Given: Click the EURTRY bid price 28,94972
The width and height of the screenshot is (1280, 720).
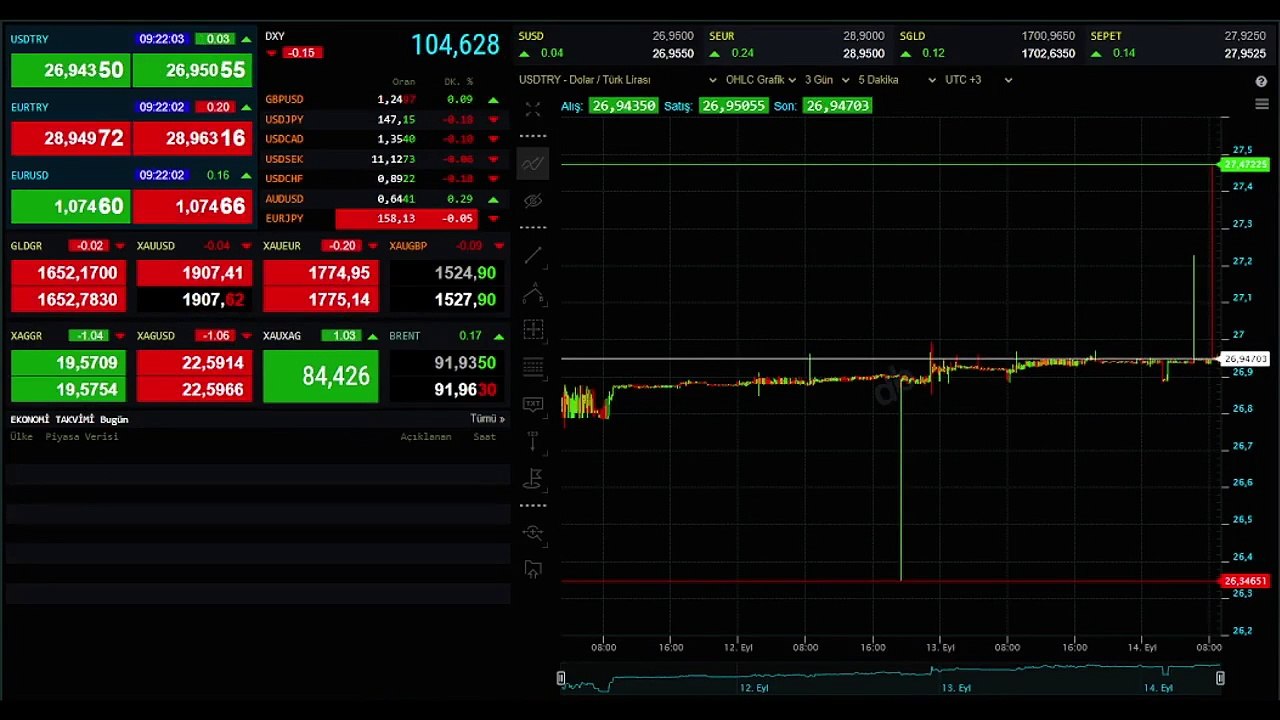Looking at the screenshot, I should click(70, 138).
